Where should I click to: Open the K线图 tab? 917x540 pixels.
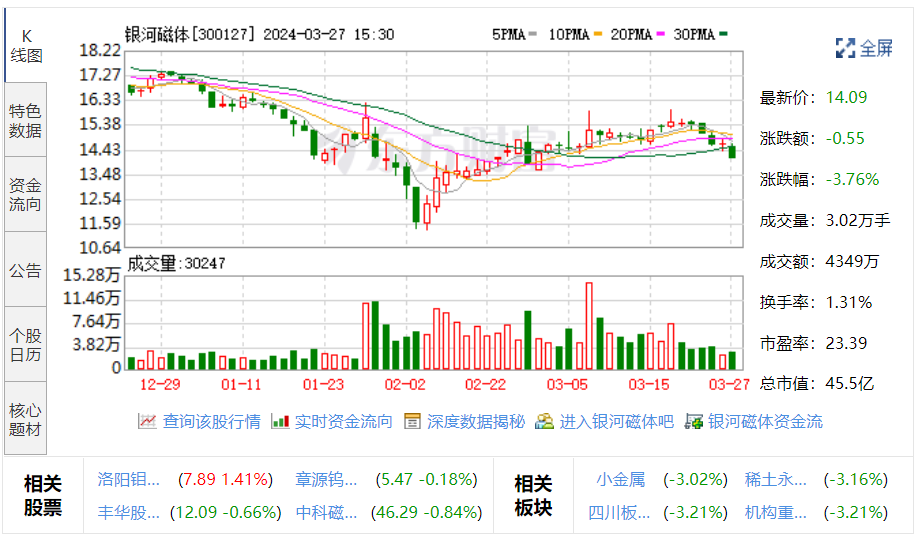pos(26,46)
